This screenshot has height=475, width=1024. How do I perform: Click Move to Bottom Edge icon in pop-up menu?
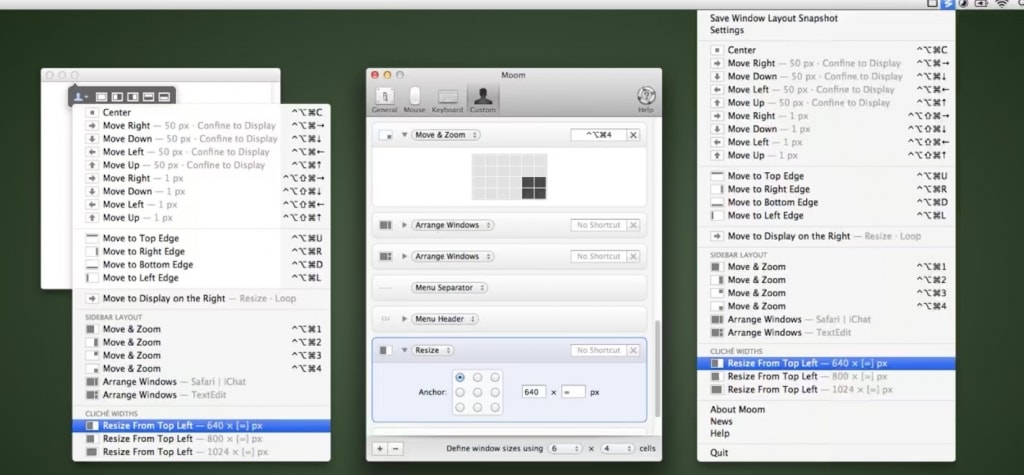[x=92, y=265]
